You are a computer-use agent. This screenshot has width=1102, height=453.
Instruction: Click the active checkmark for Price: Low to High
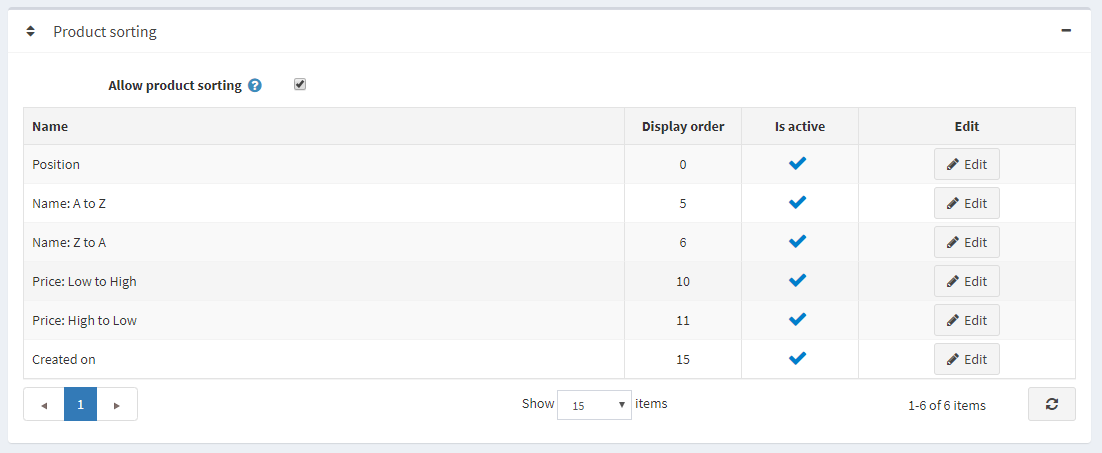tap(797, 281)
